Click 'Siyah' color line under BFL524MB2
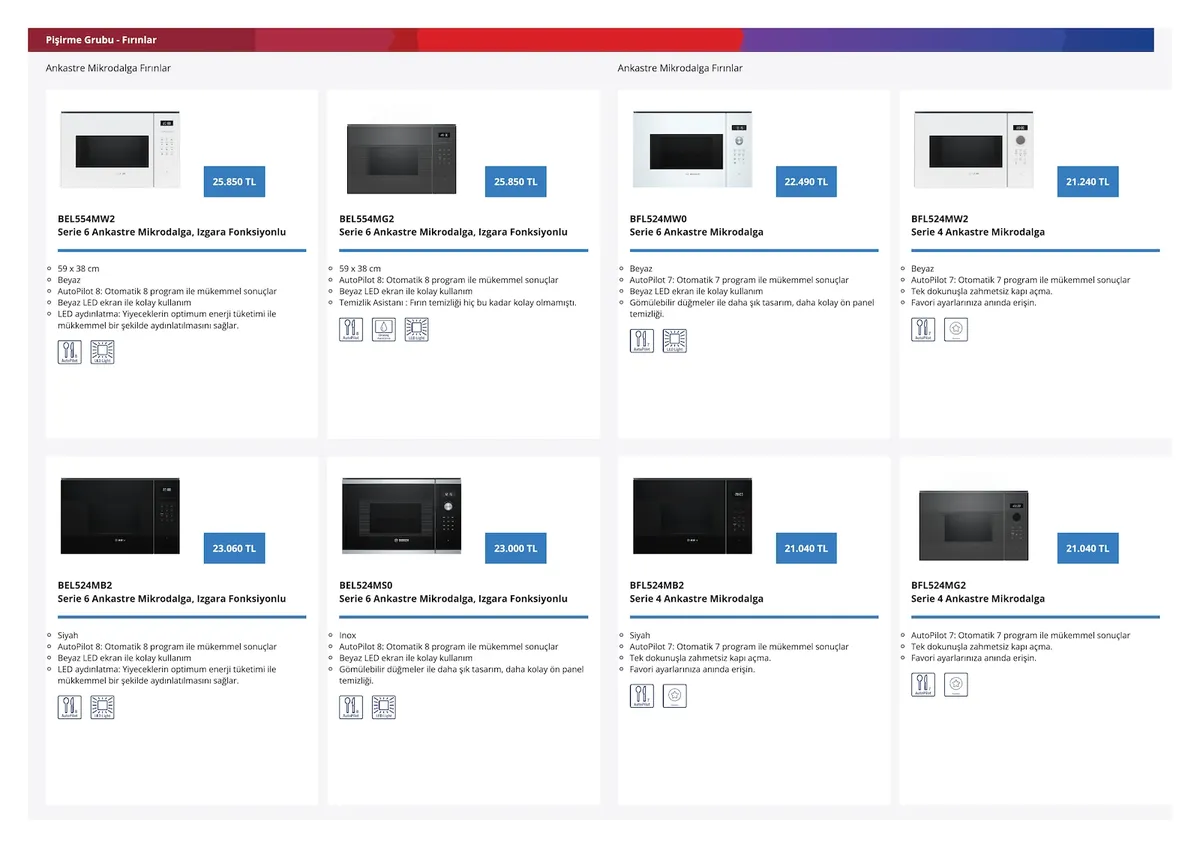 [640, 636]
